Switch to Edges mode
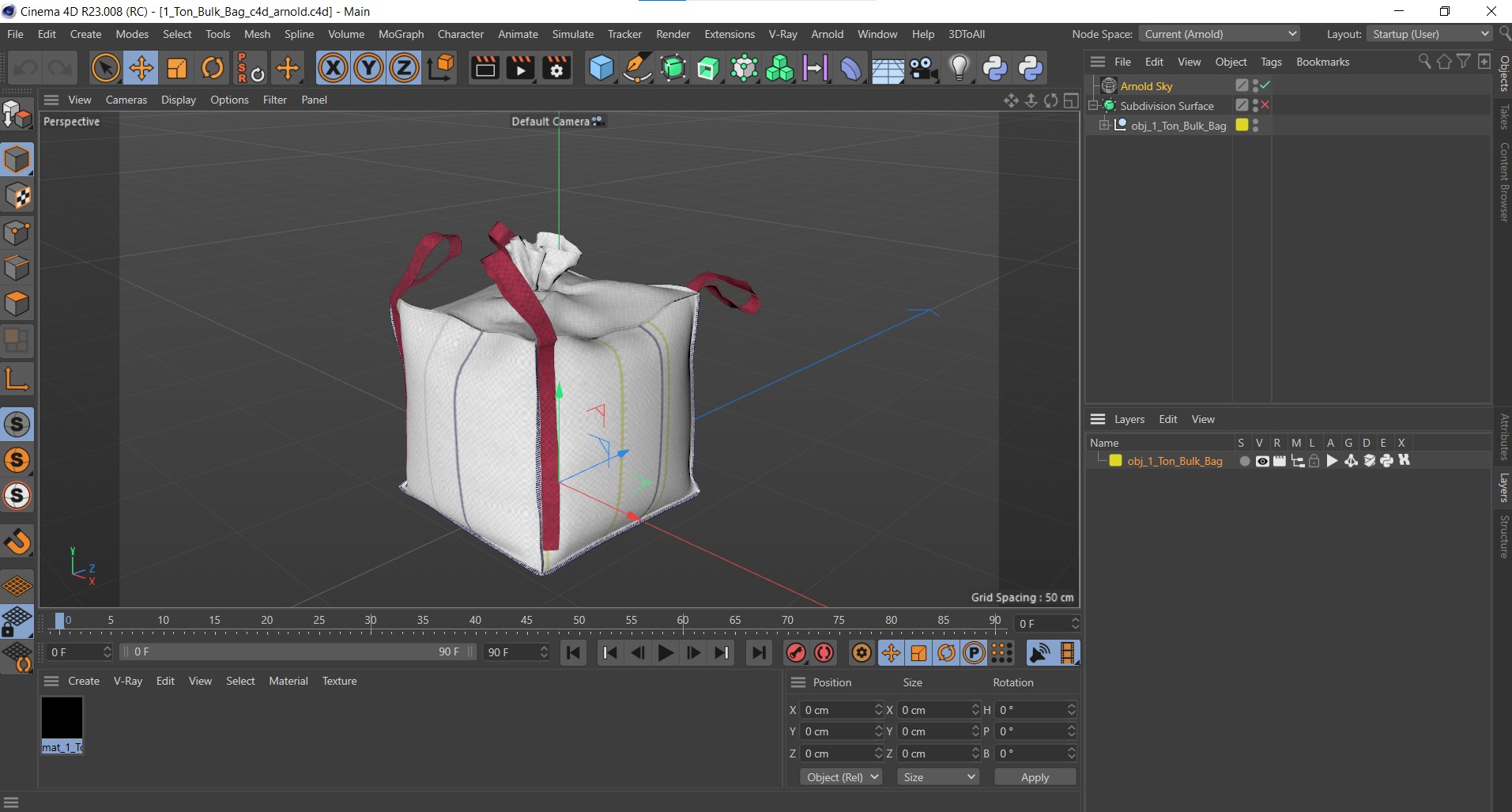Screen dimensions: 1512x812 pos(17,268)
